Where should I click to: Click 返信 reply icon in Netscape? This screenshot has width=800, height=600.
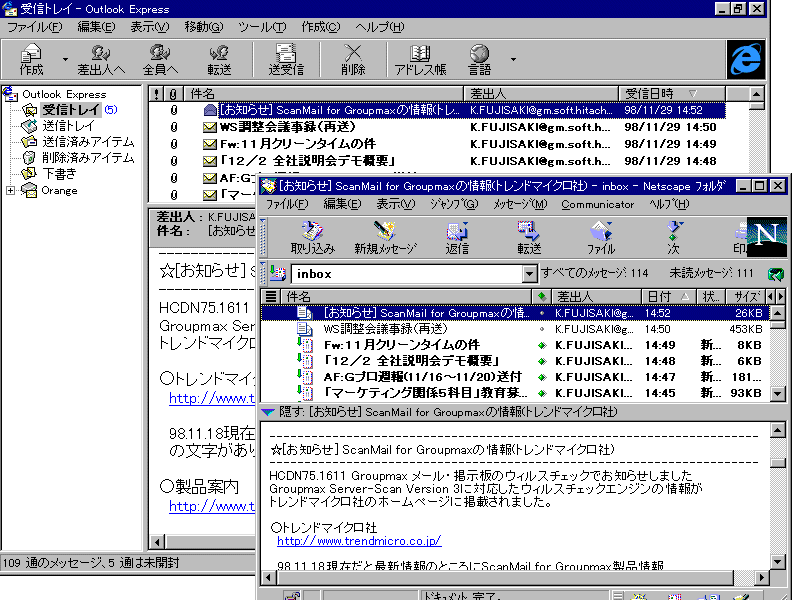click(457, 238)
